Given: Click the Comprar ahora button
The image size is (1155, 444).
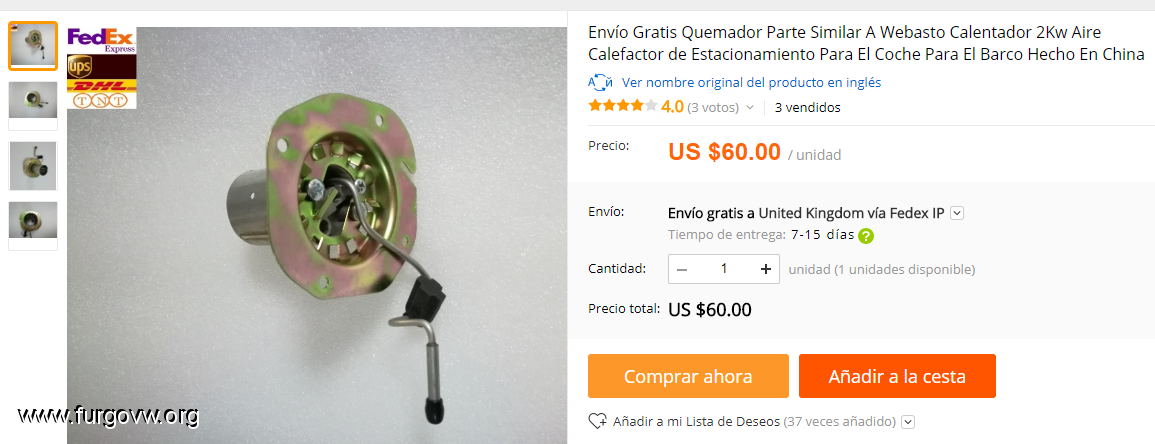Looking at the screenshot, I should [x=688, y=376].
